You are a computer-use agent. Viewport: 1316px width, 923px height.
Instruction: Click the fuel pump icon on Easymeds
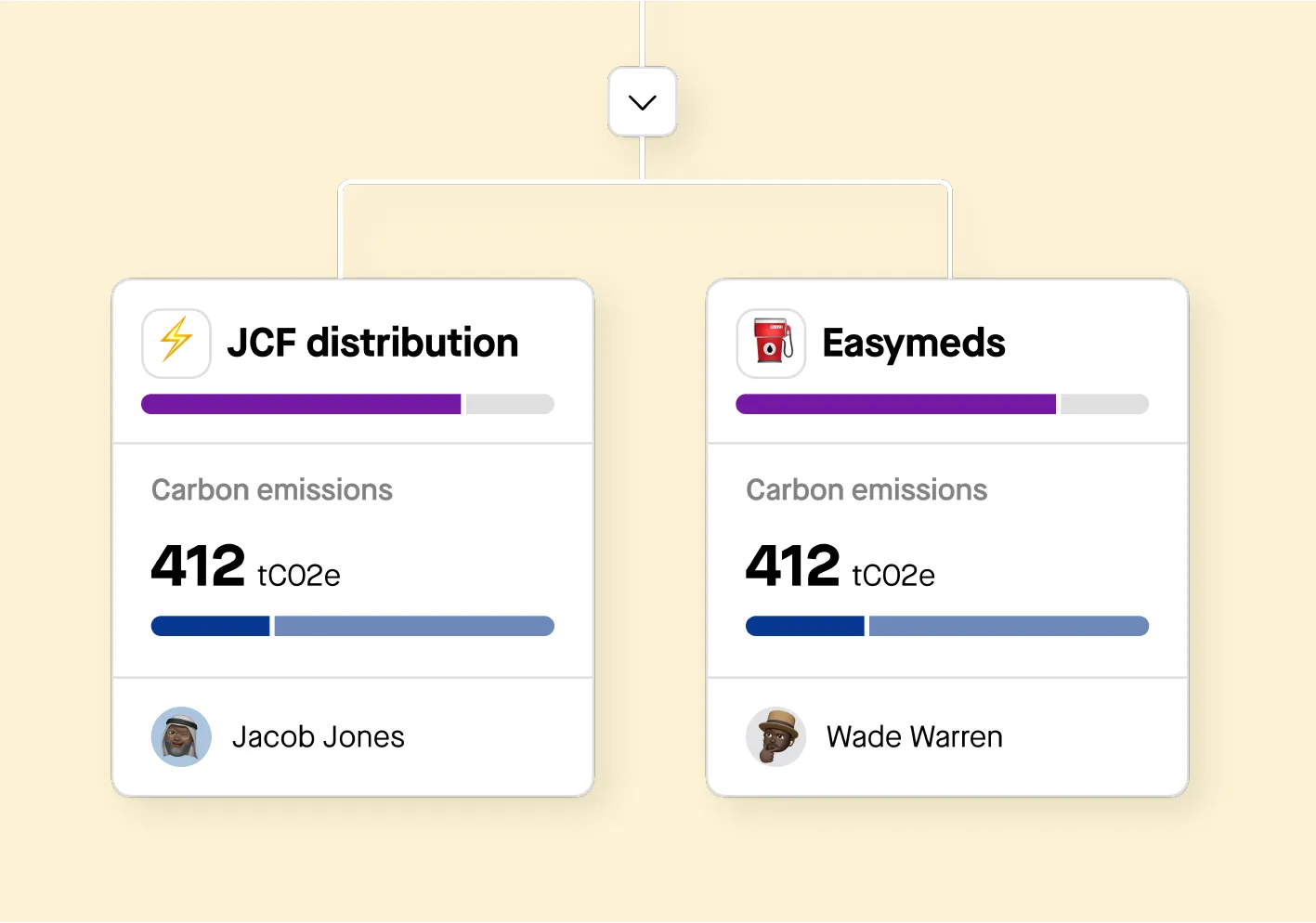tap(770, 343)
